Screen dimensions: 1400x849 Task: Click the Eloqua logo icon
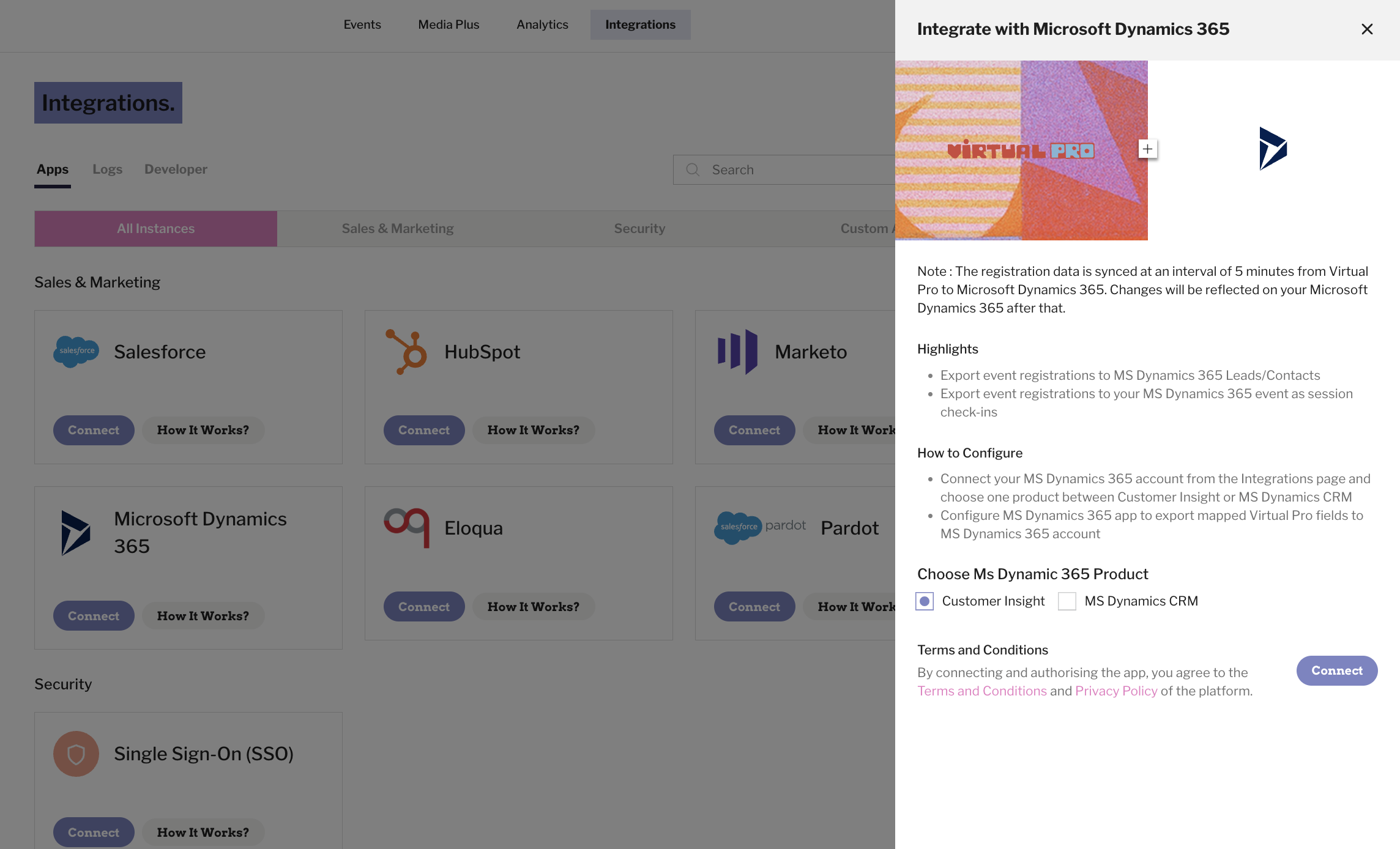[x=406, y=527]
